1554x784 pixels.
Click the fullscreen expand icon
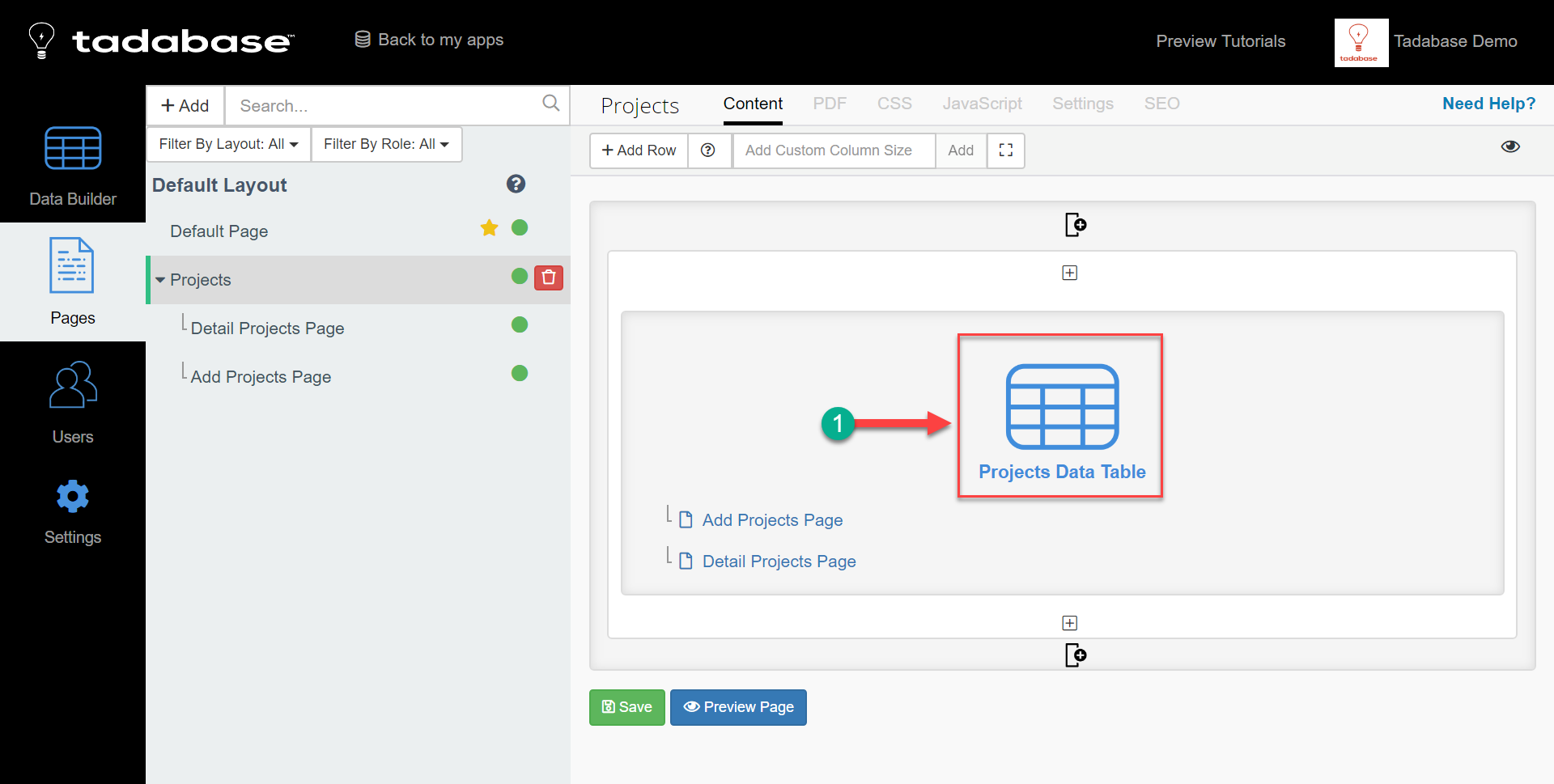(x=1006, y=150)
